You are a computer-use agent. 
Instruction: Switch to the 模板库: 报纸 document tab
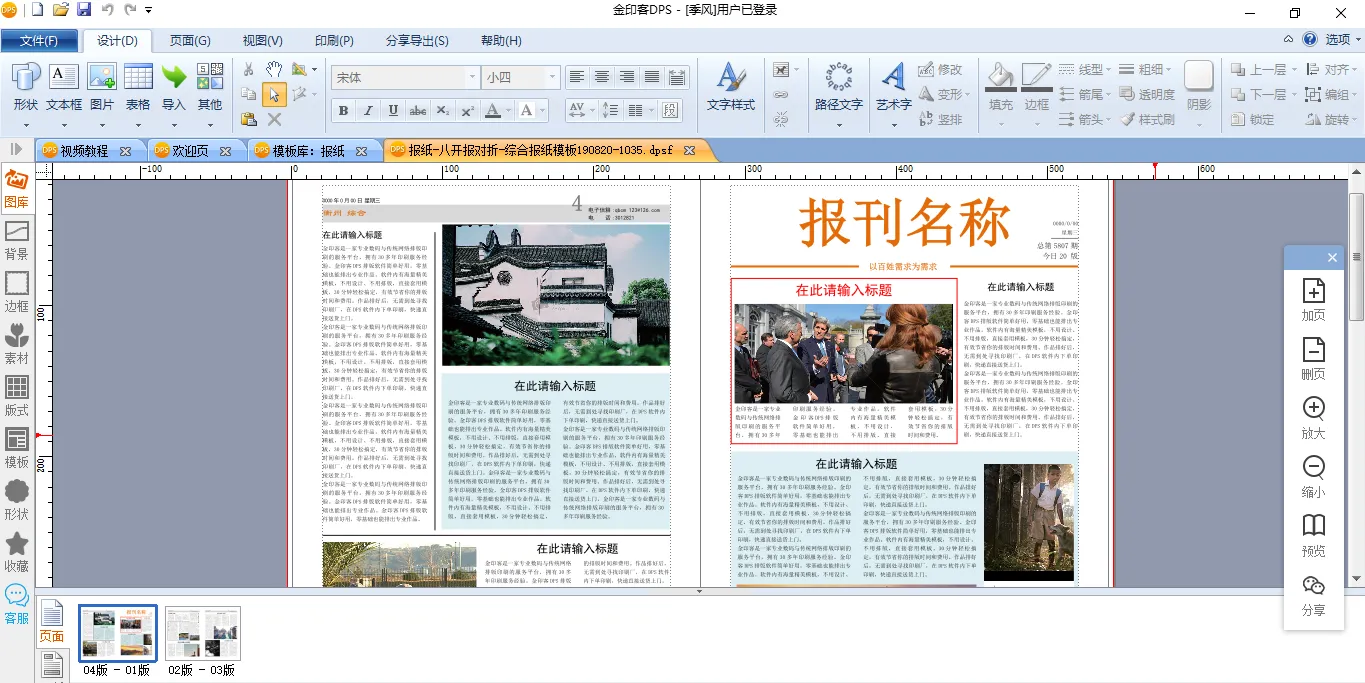coord(310,151)
